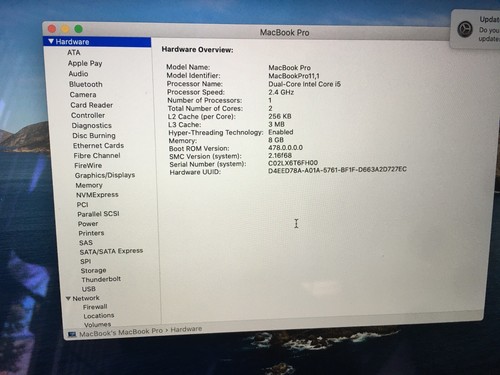The height and width of the screenshot is (375, 500).
Task: Select ATA in the sidebar
Action: pyautogui.click(x=74, y=53)
